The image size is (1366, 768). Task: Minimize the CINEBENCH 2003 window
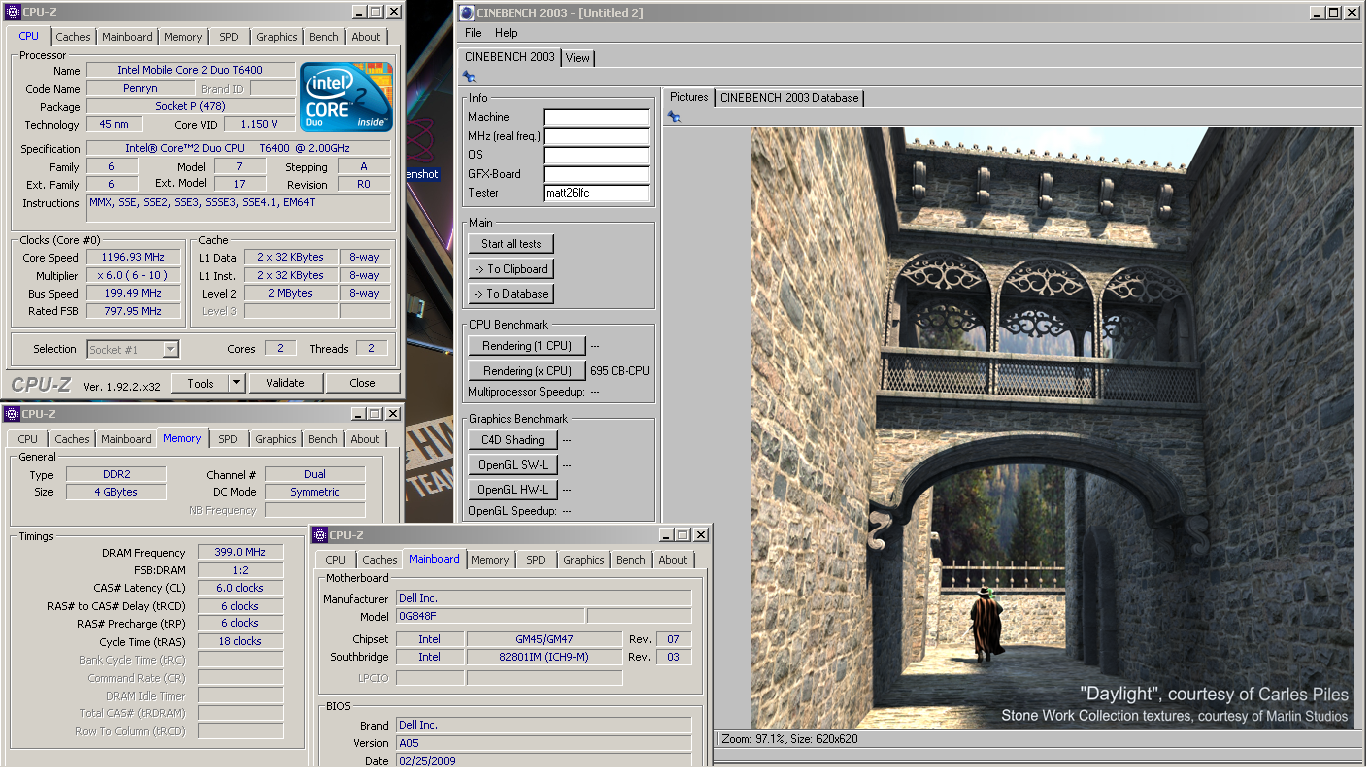[x=1319, y=12]
